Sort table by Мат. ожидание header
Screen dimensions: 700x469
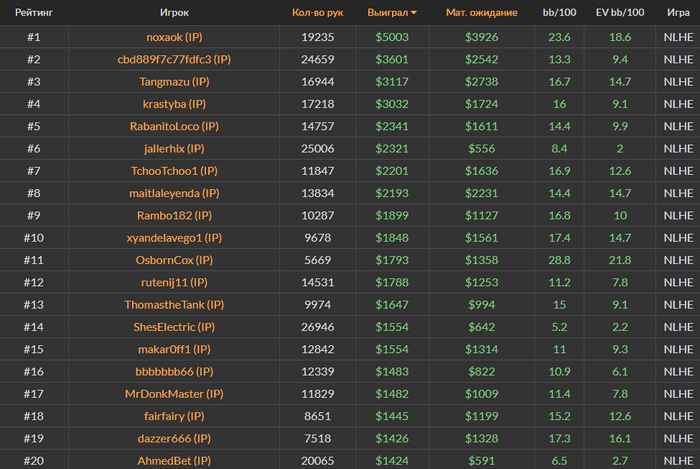click(x=481, y=12)
